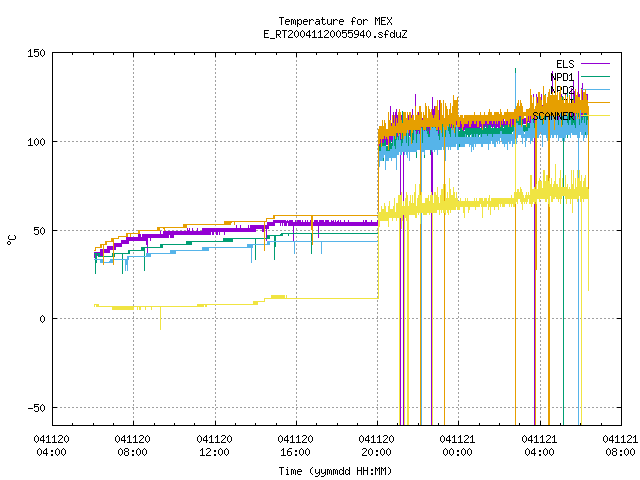Select the NPD1 legend label
This screenshot has height=480, width=640.
(x=562, y=77)
